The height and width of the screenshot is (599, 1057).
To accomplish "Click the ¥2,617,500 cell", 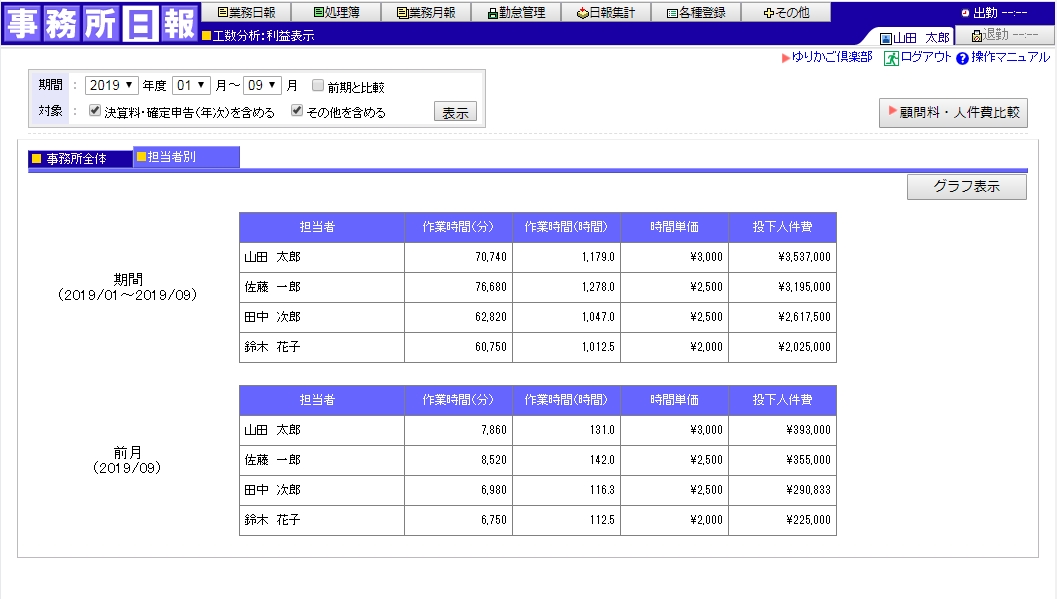I will point(783,317).
